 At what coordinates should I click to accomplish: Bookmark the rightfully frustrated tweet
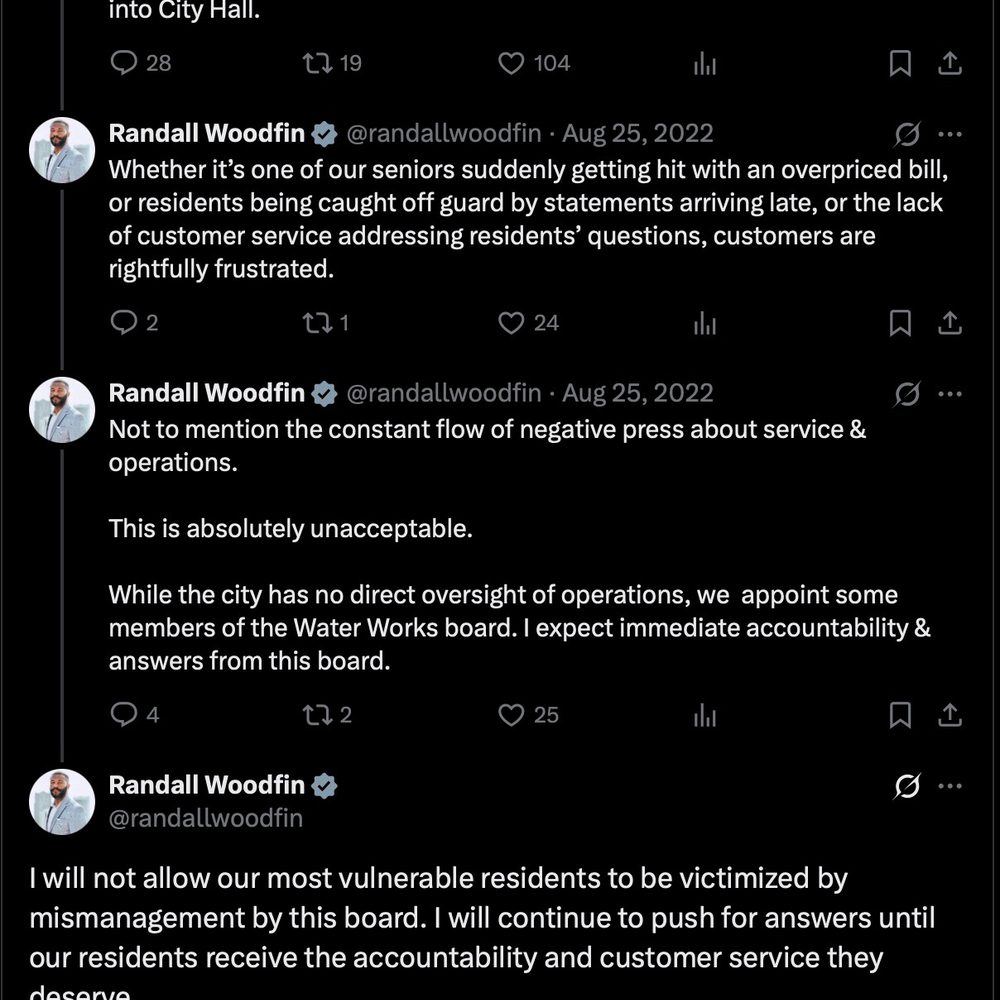[900, 323]
